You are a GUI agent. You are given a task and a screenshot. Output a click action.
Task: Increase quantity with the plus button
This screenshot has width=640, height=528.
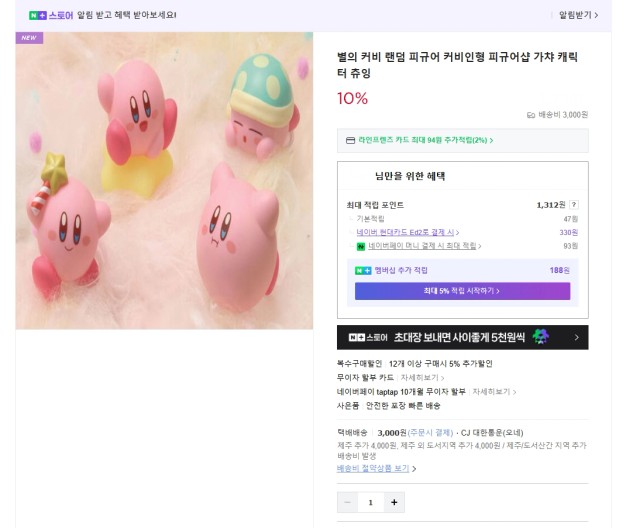394,502
